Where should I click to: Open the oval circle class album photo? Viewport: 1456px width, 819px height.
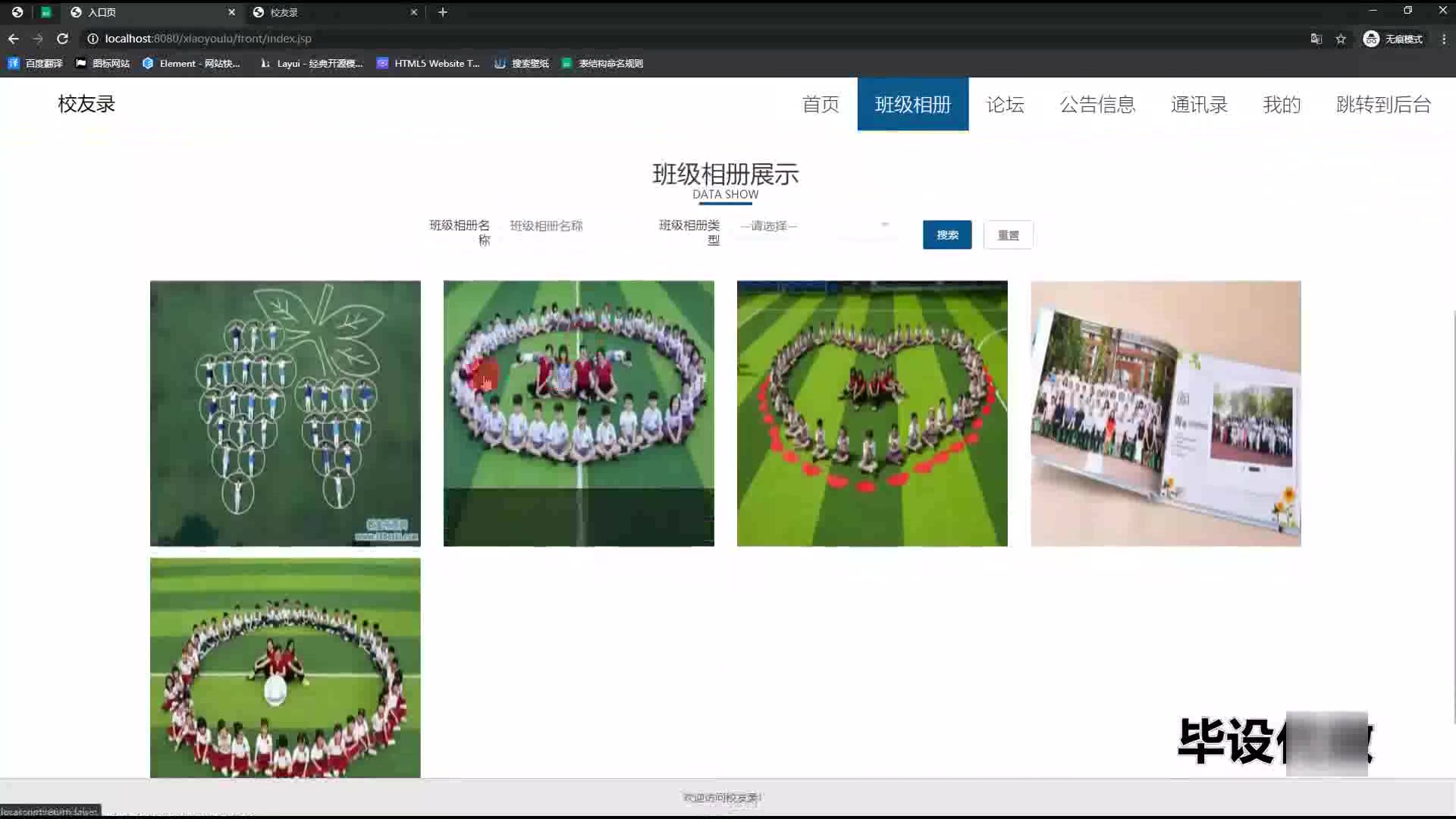click(579, 413)
